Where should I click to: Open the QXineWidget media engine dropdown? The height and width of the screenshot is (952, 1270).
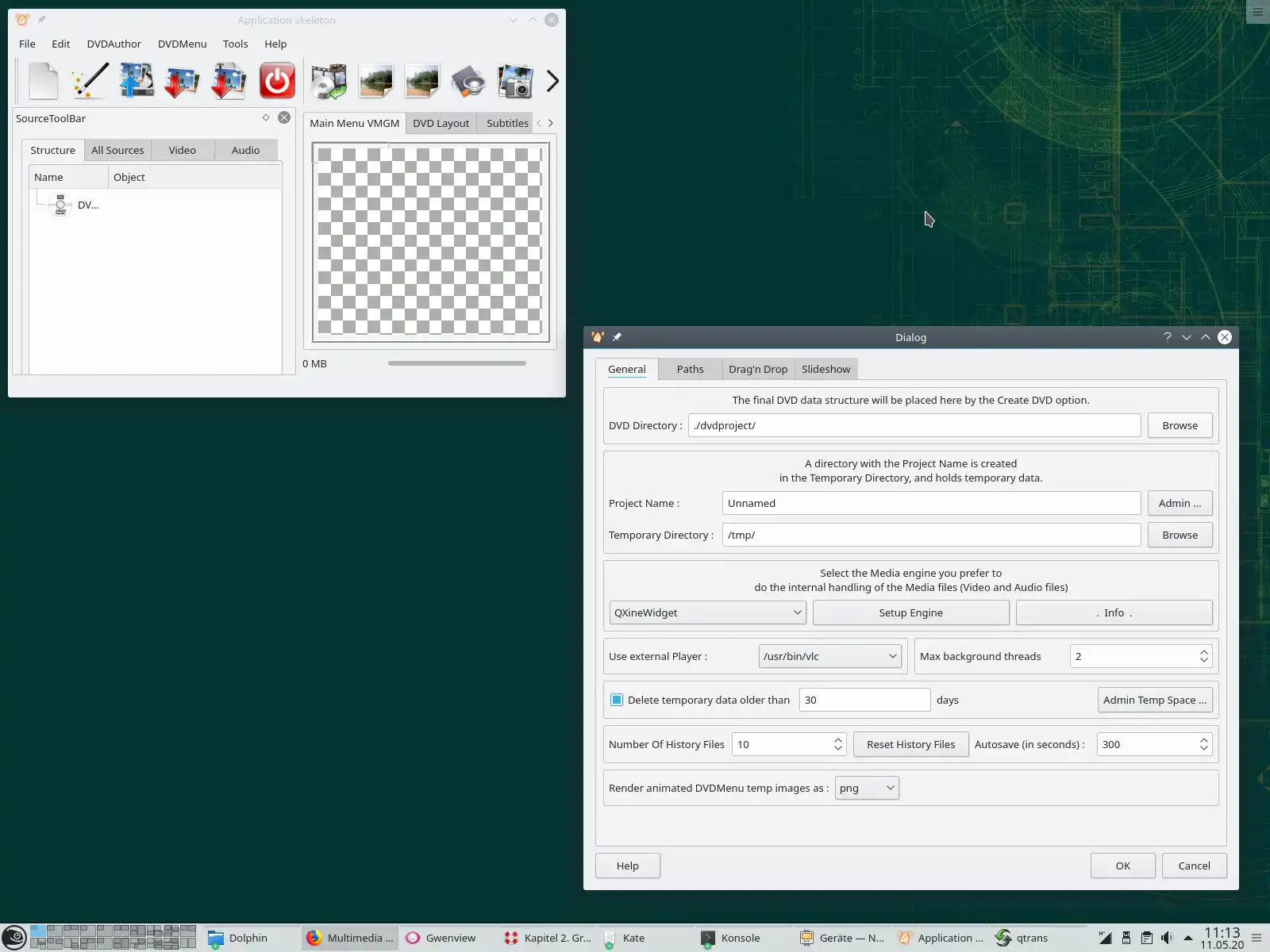tap(707, 612)
